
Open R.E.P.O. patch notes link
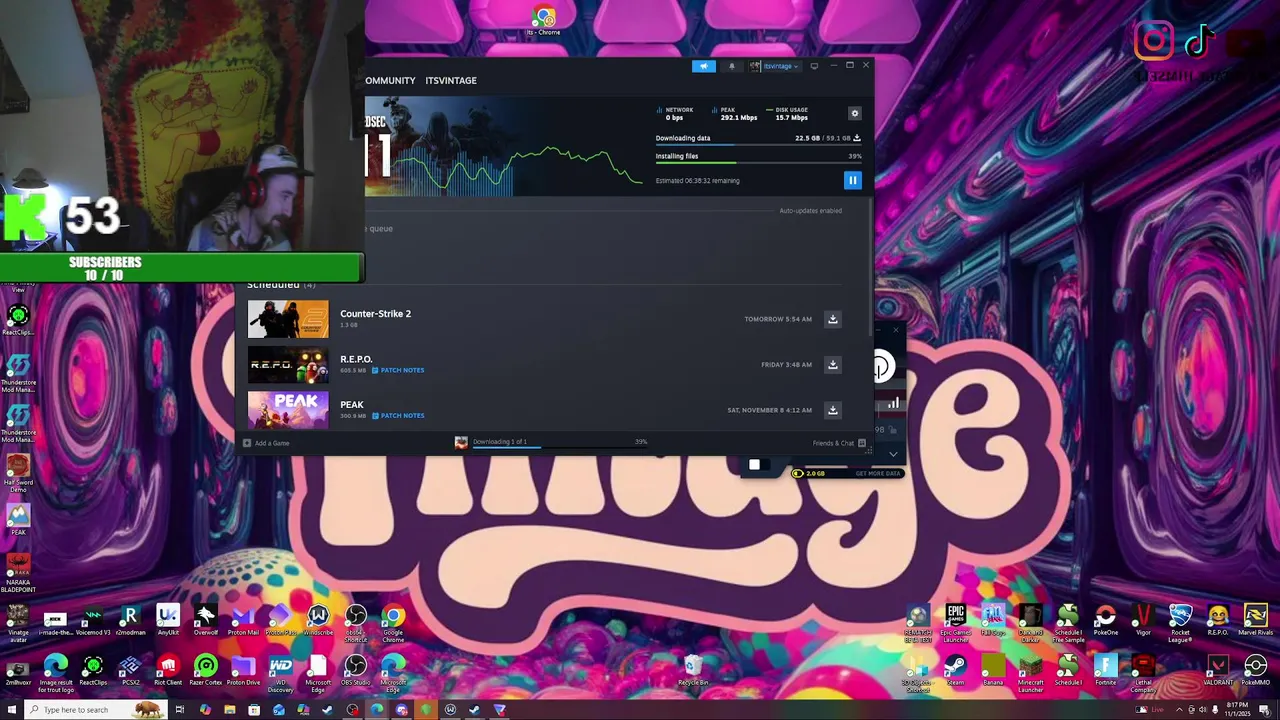tap(398, 370)
